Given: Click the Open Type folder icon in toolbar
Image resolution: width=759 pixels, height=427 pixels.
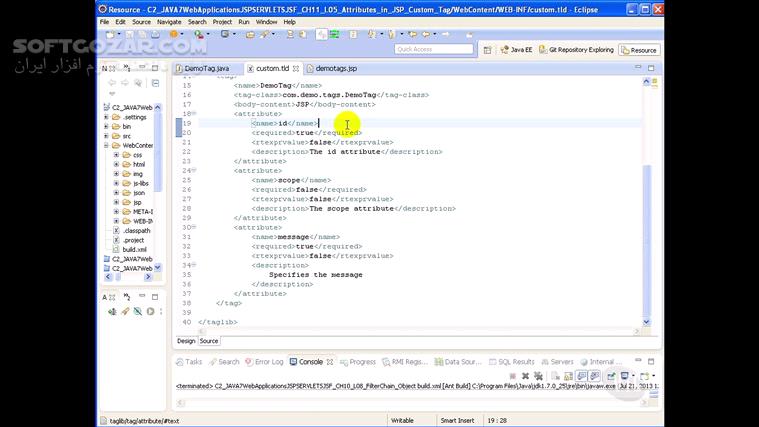Looking at the screenshot, I should (x=250, y=35).
